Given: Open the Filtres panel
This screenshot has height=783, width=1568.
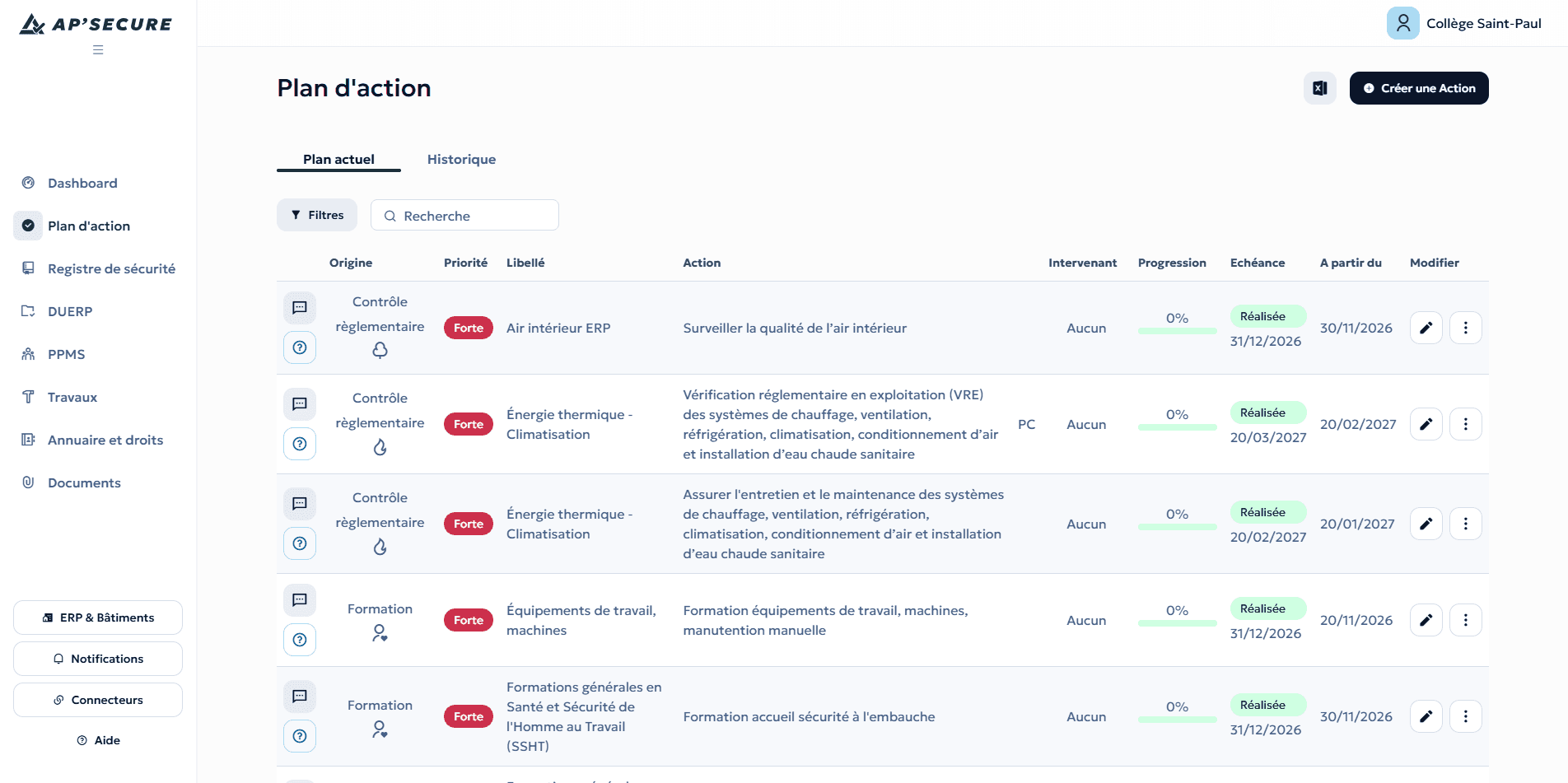Looking at the screenshot, I should [317, 215].
